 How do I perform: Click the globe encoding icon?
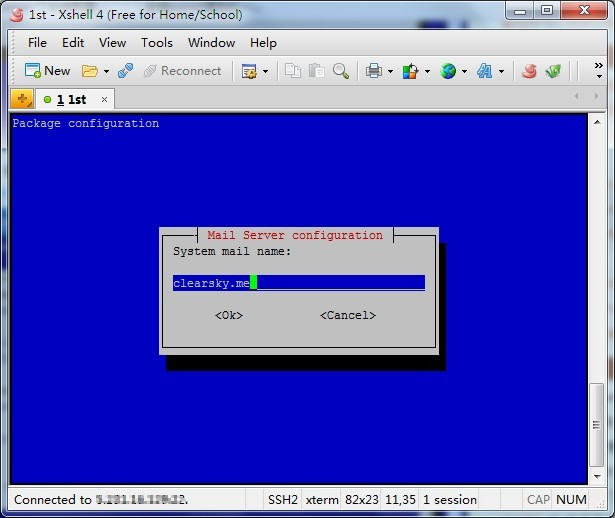tap(448, 71)
